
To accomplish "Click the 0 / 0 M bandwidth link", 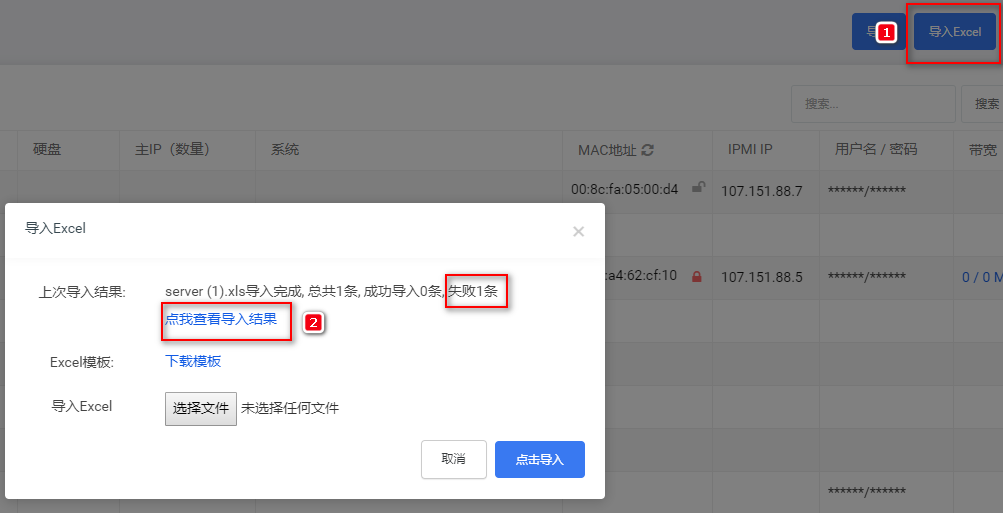I will tap(983, 278).
